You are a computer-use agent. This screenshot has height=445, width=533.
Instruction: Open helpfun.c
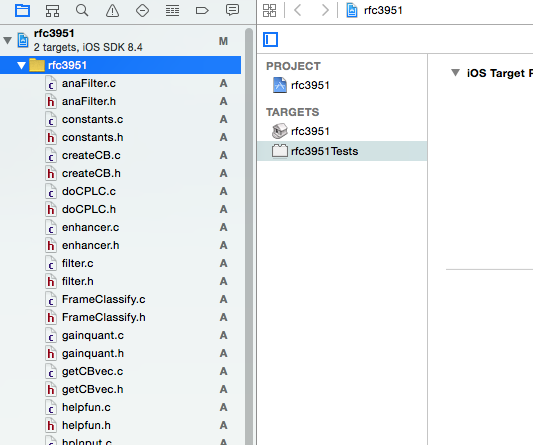tap(86, 407)
